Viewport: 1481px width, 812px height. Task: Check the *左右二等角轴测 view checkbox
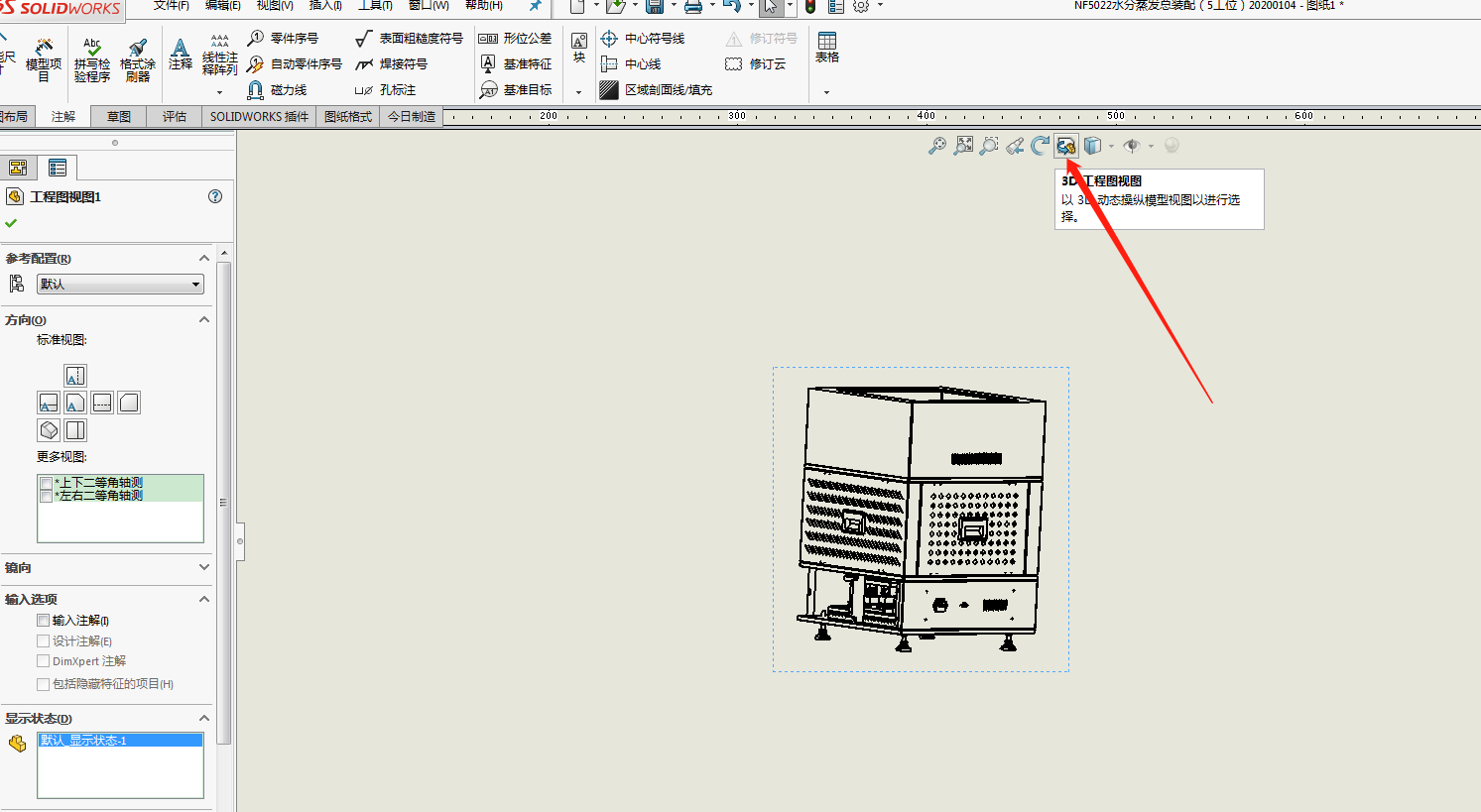click(x=47, y=496)
